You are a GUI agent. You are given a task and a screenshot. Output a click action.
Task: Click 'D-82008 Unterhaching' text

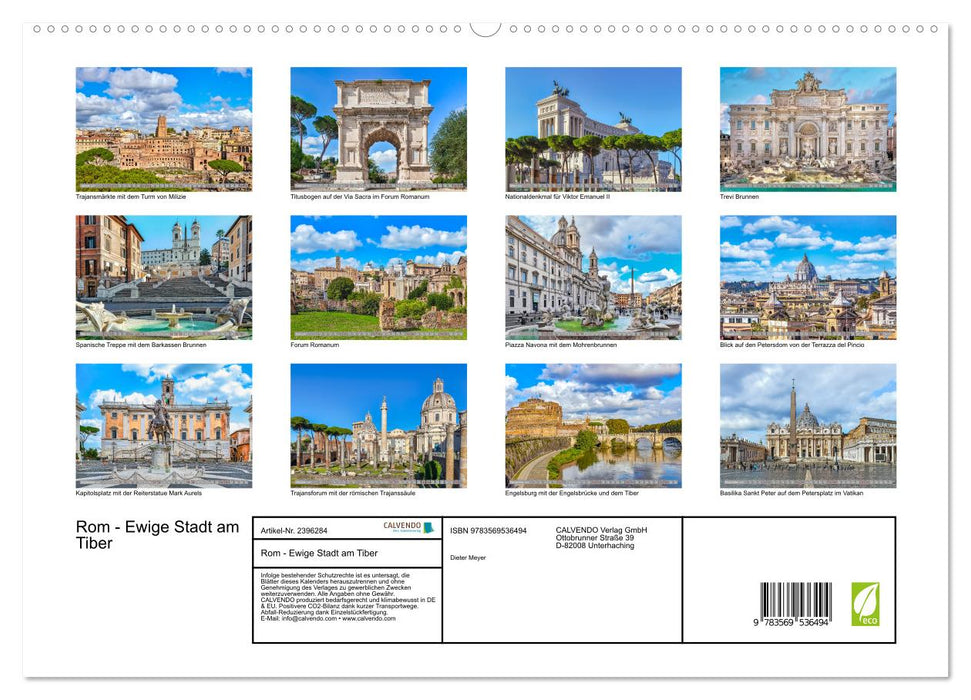(x=594, y=546)
